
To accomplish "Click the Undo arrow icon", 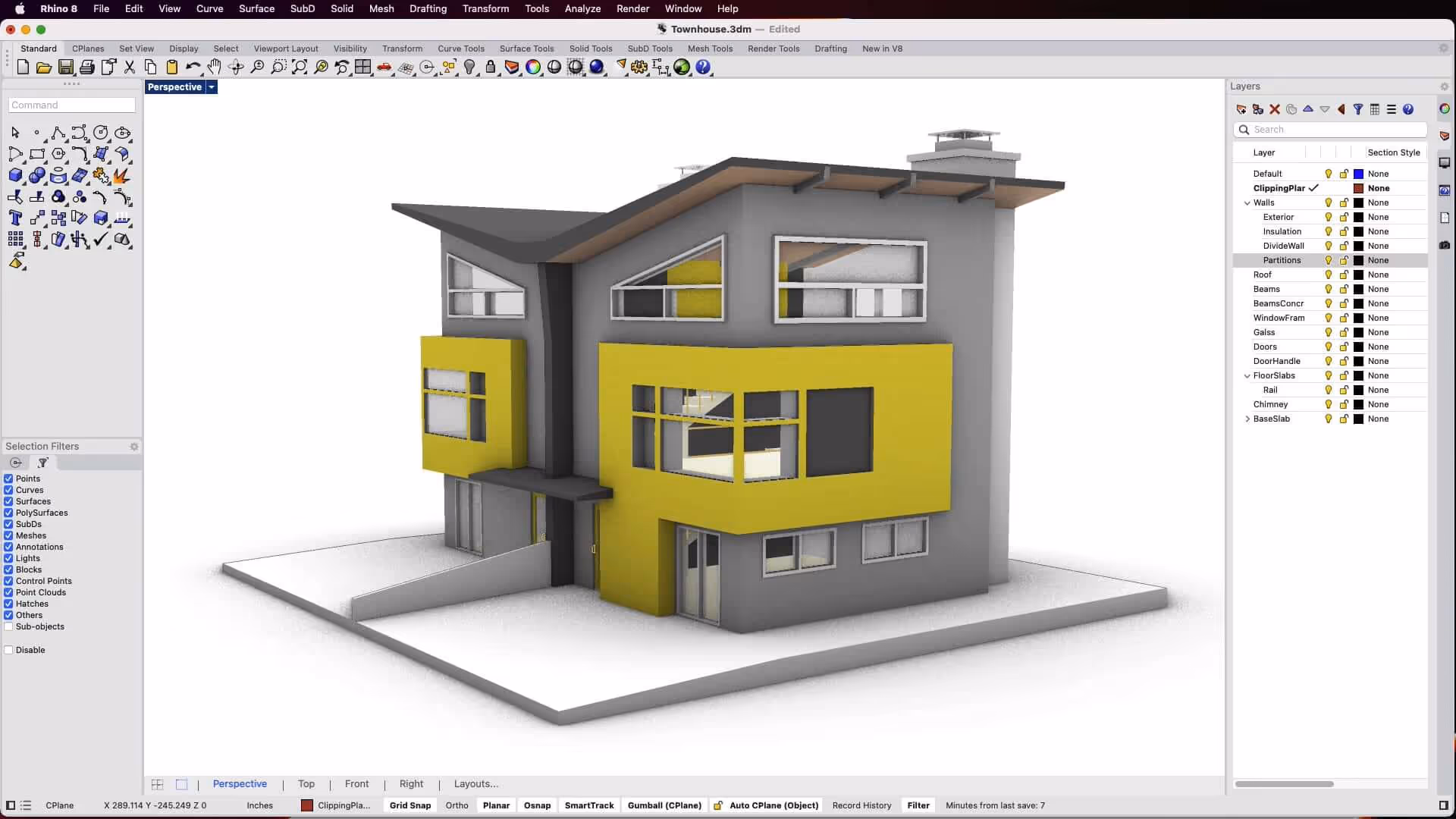I will (x=193, y=67).
